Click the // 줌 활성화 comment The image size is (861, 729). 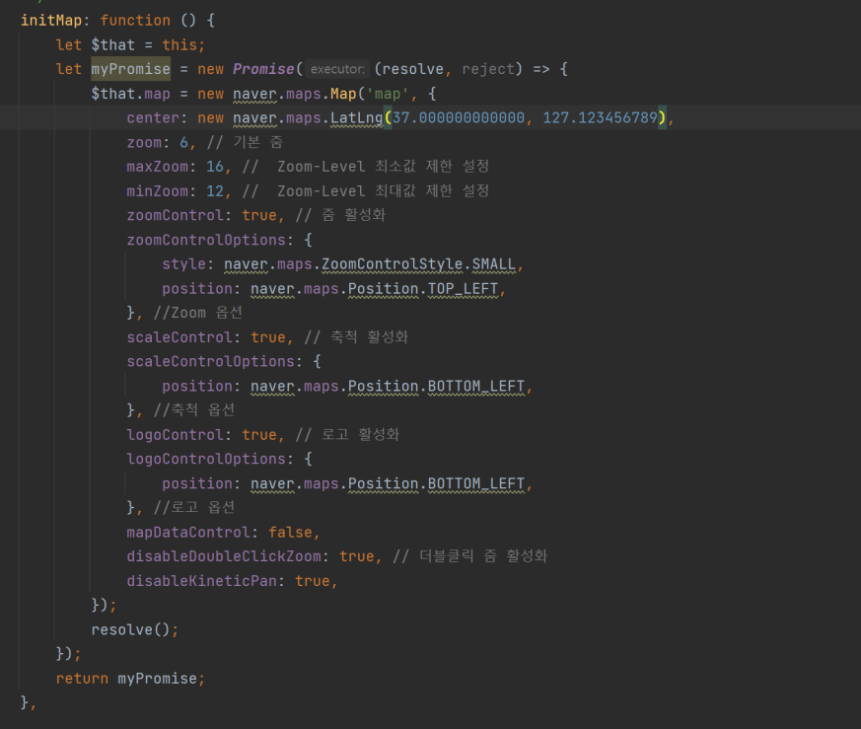[x=341, y=215]
